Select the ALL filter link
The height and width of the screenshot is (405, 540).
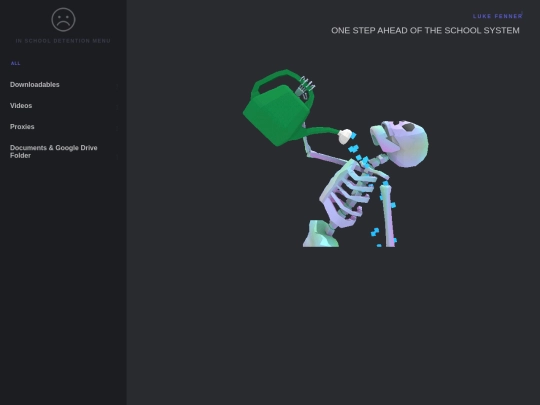[15, 63]
